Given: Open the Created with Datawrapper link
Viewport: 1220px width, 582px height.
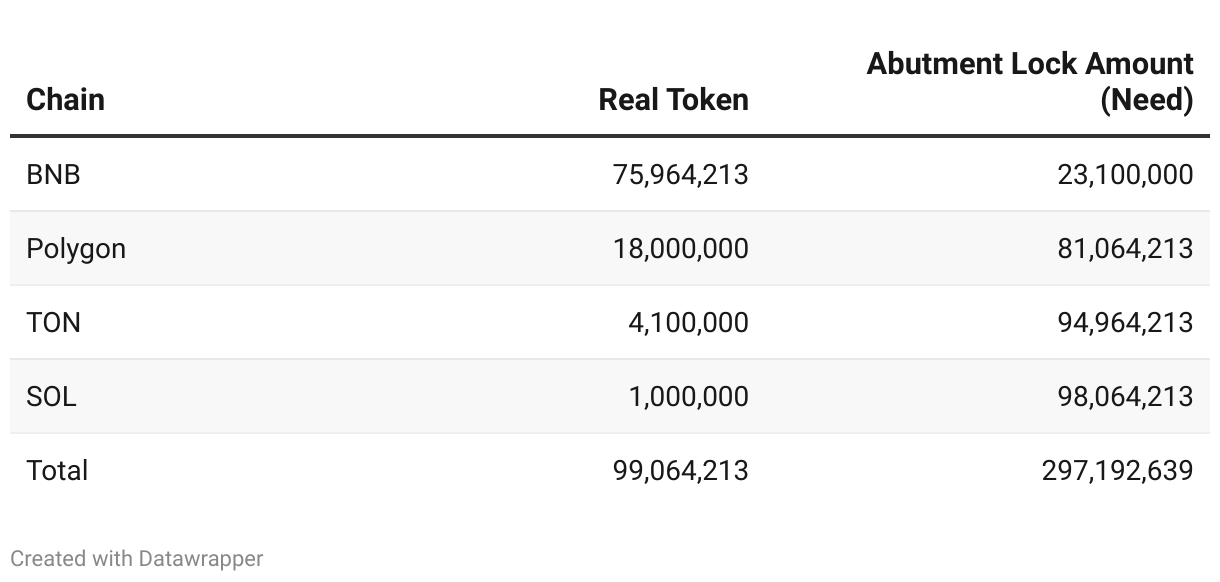Looking at the screenshot, I should coord(137,559).
